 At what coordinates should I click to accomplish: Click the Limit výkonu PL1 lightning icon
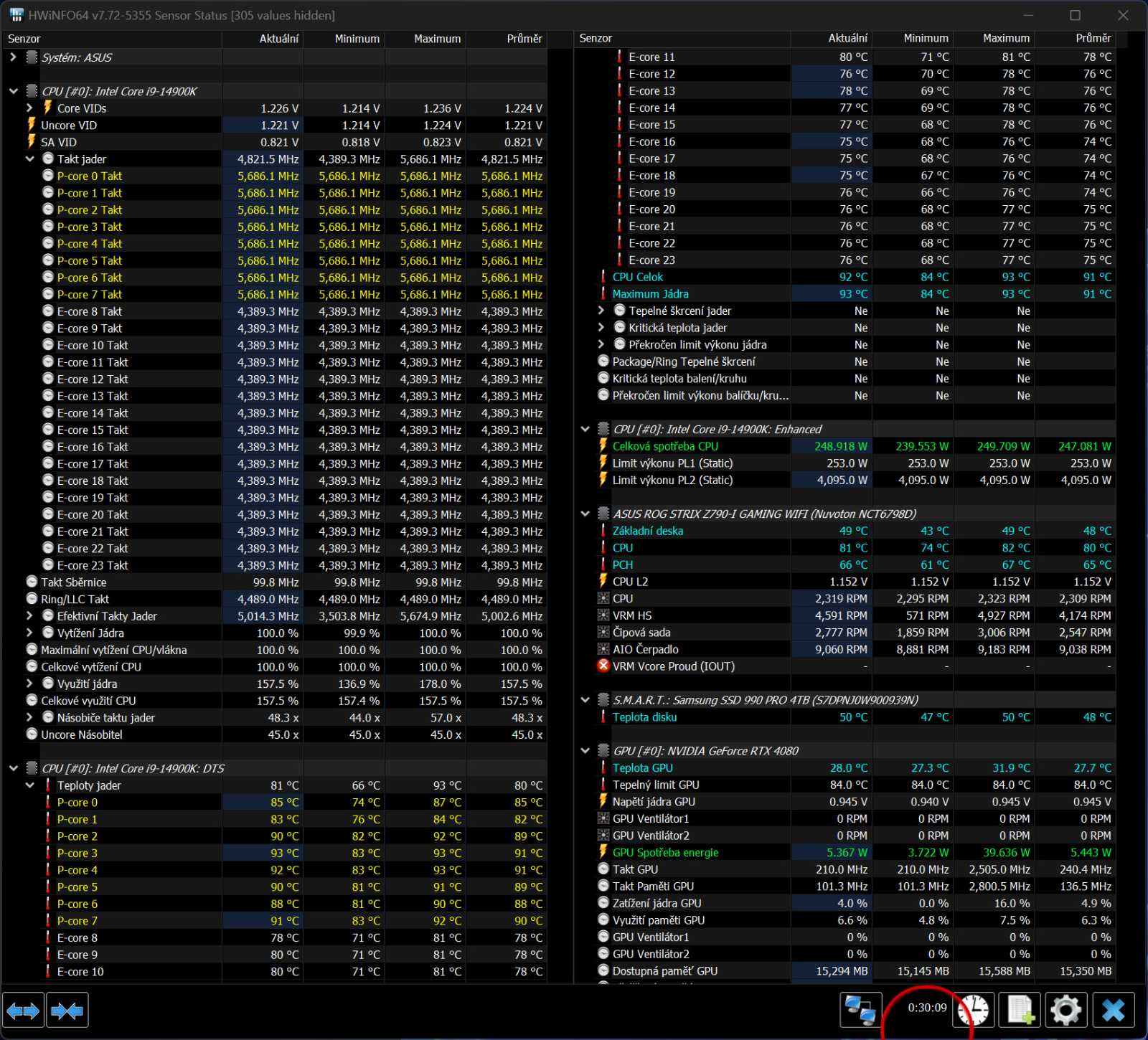click(603, 463)
